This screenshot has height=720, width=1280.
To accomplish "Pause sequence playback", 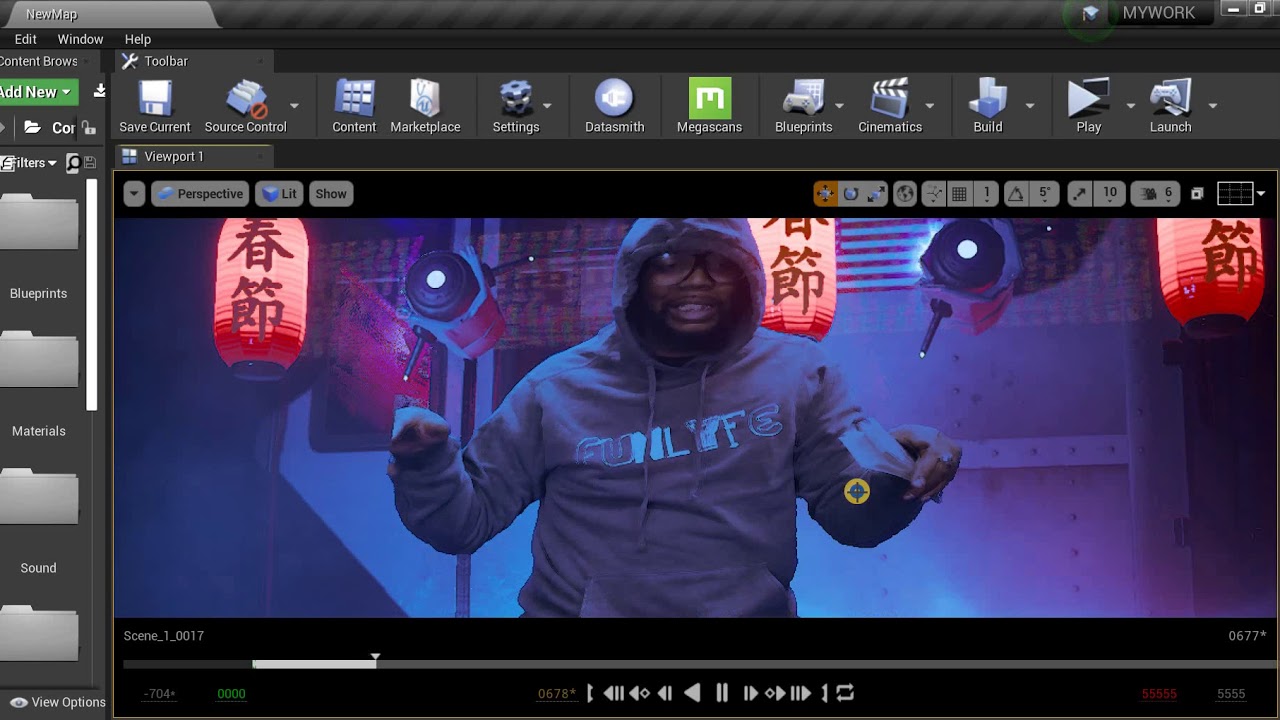I will pyautogui.click(x=722, y=693).
